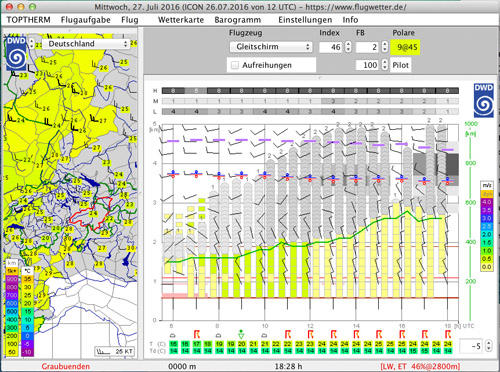Open the Gleitschirm Flugzeug dropdown

271,47
